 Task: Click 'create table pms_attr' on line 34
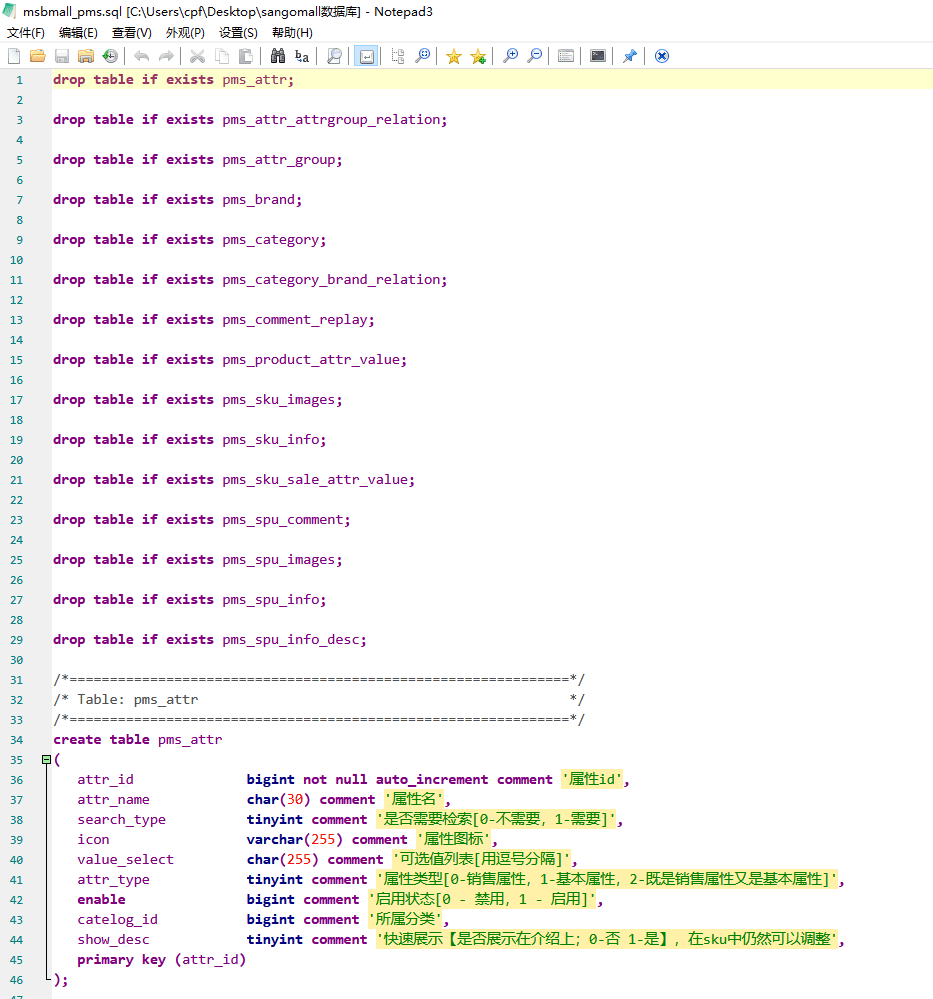coord(138,740)
